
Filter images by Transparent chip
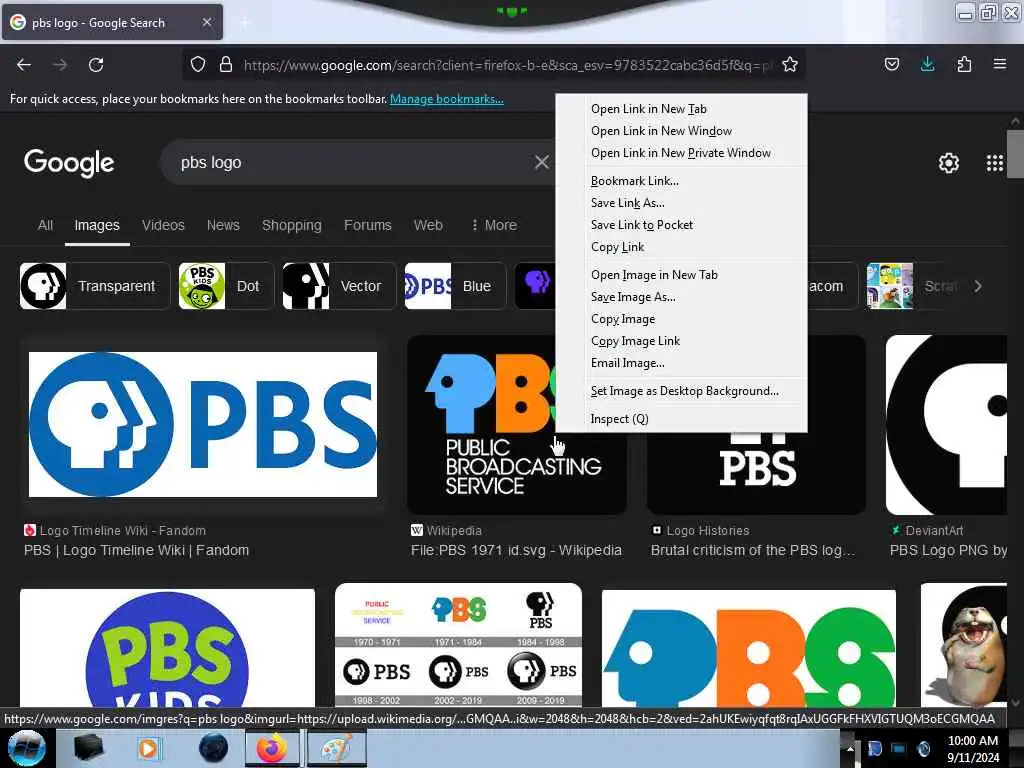95,286
